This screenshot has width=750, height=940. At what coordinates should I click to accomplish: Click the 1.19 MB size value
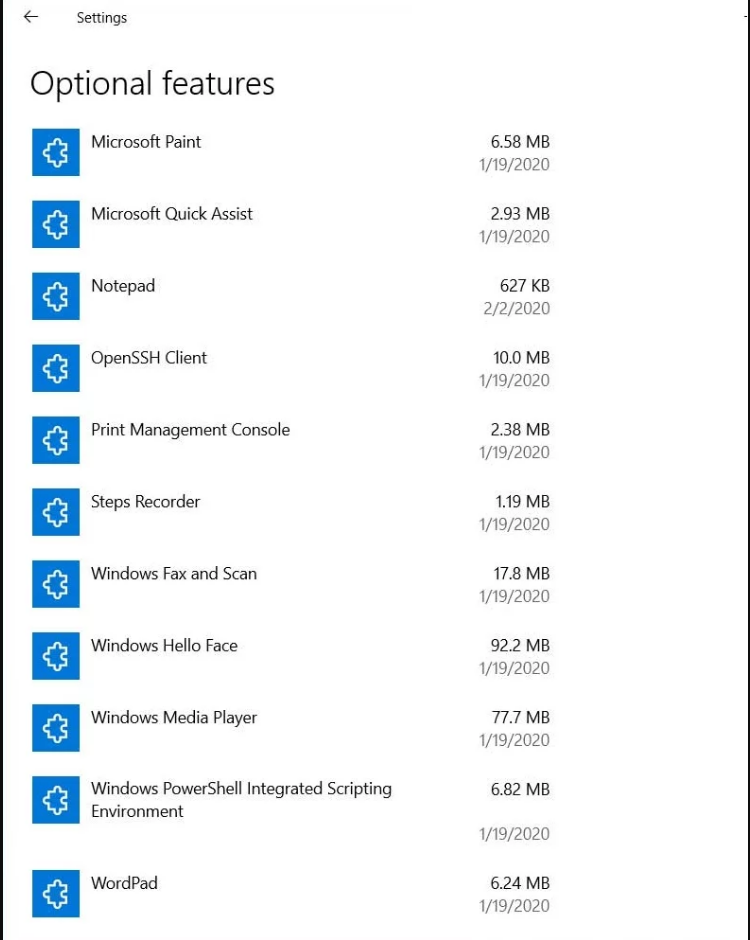pyautogui.click(x=522, y=502)
